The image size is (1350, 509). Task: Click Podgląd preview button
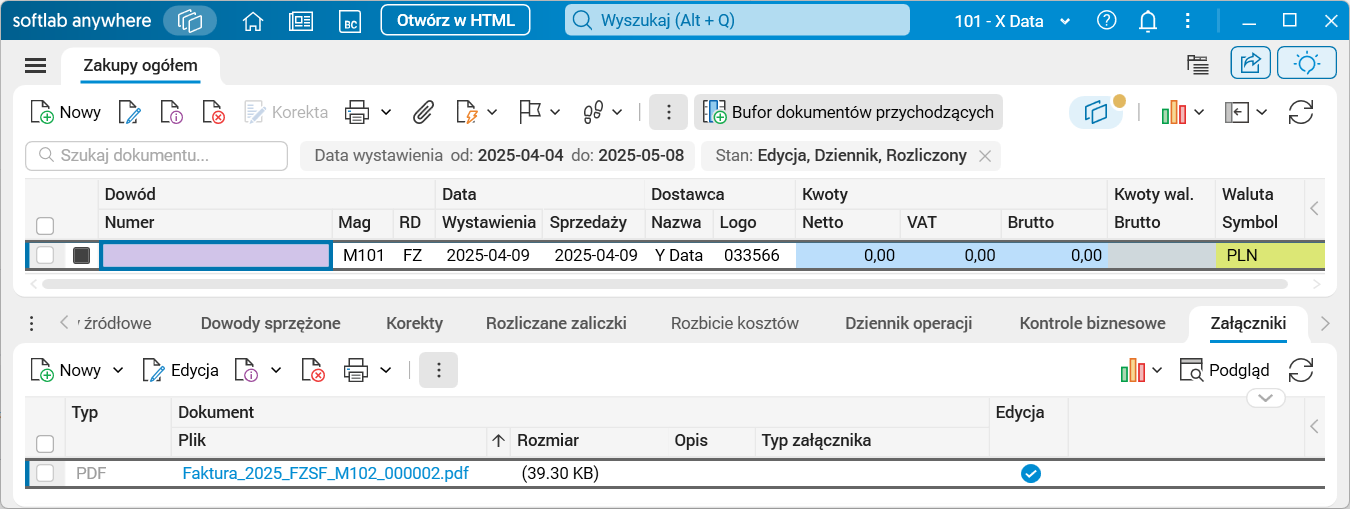pos(1224,370)
